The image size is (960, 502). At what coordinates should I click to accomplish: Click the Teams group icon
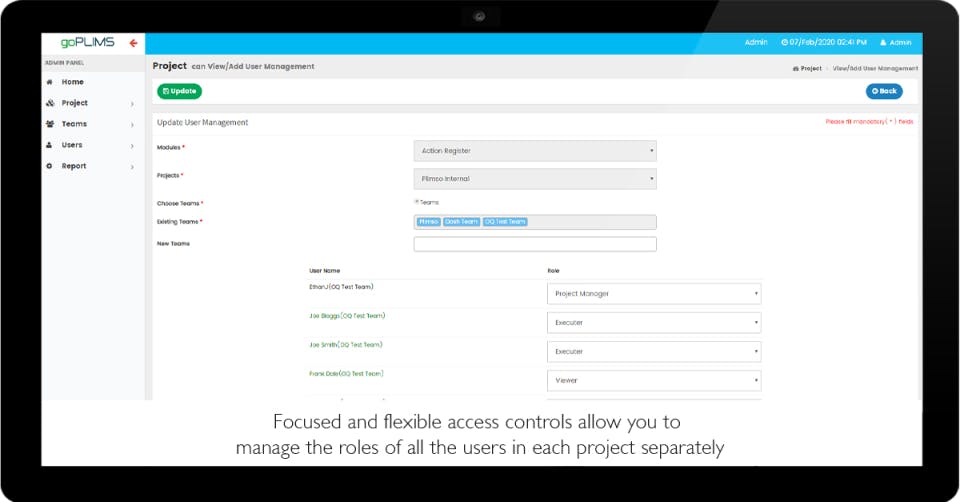pos(50,124)
